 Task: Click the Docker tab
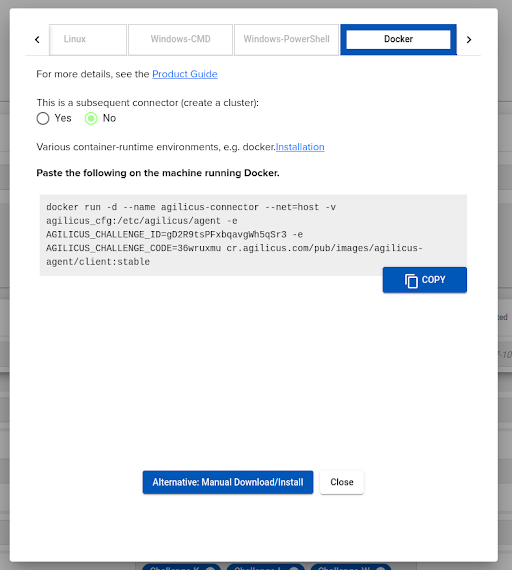tap(399, 39)
